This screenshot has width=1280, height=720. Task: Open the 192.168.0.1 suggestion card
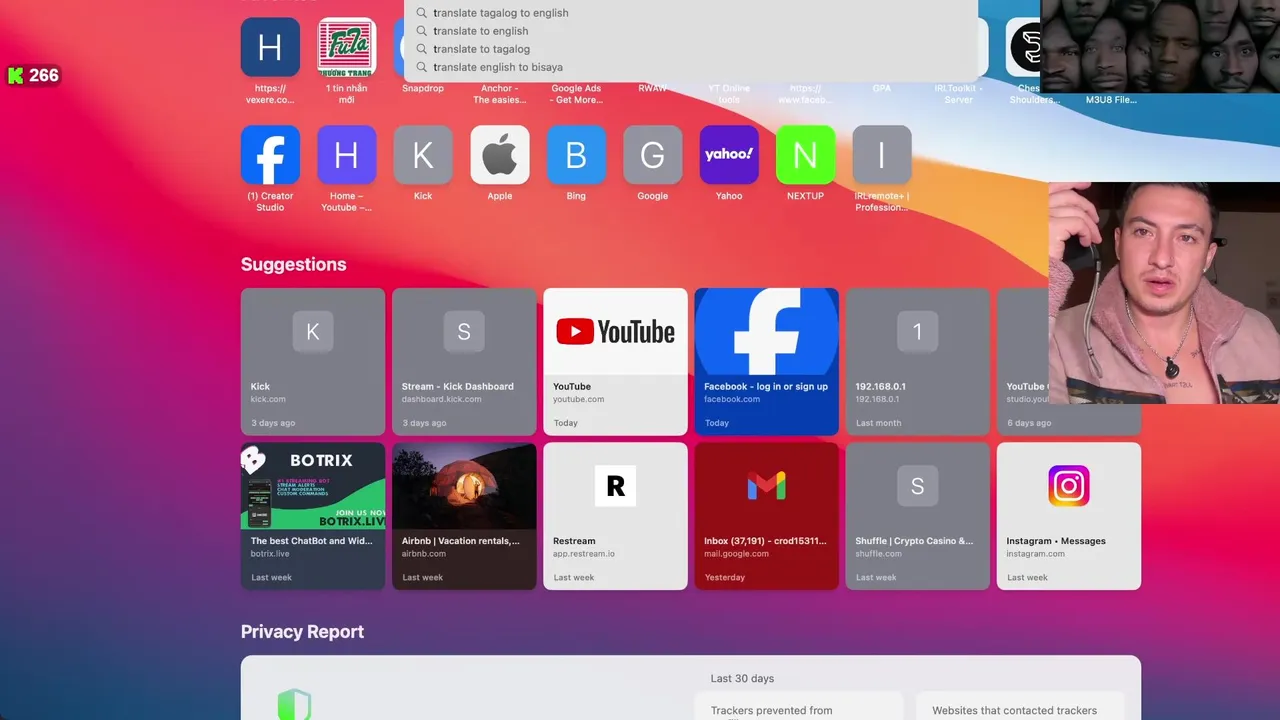[917, 362]
